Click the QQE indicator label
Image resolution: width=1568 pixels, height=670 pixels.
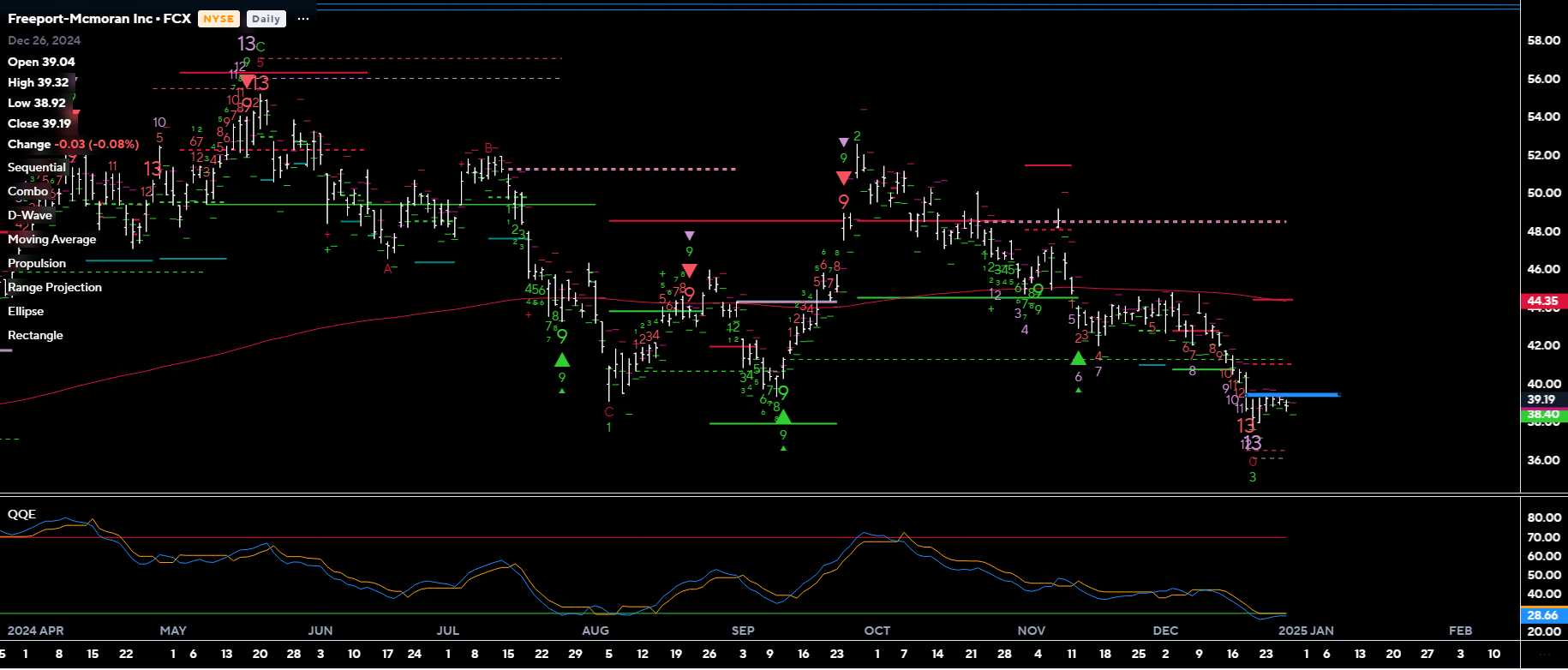21,514
